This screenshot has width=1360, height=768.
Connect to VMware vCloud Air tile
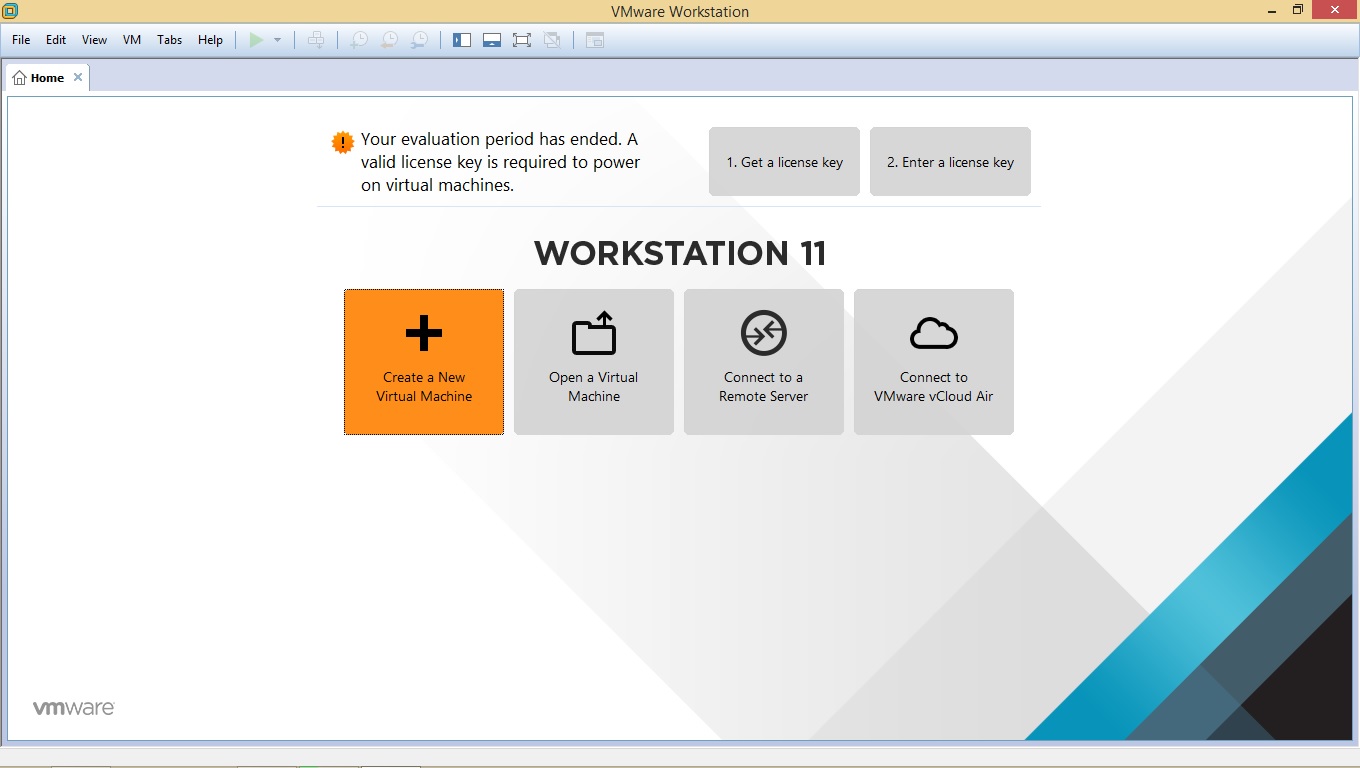point(934,362)
